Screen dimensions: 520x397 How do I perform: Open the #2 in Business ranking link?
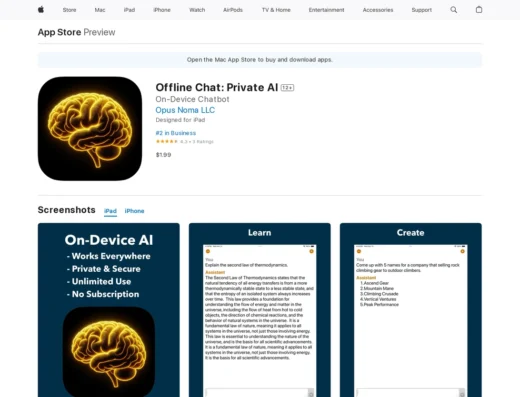[x=176, y=133]
